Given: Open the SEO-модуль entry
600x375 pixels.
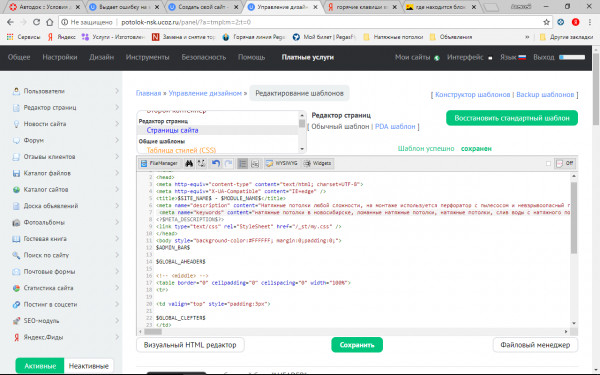Looking at the screenshot, I should pyautogui.click(x=41, y=321).
